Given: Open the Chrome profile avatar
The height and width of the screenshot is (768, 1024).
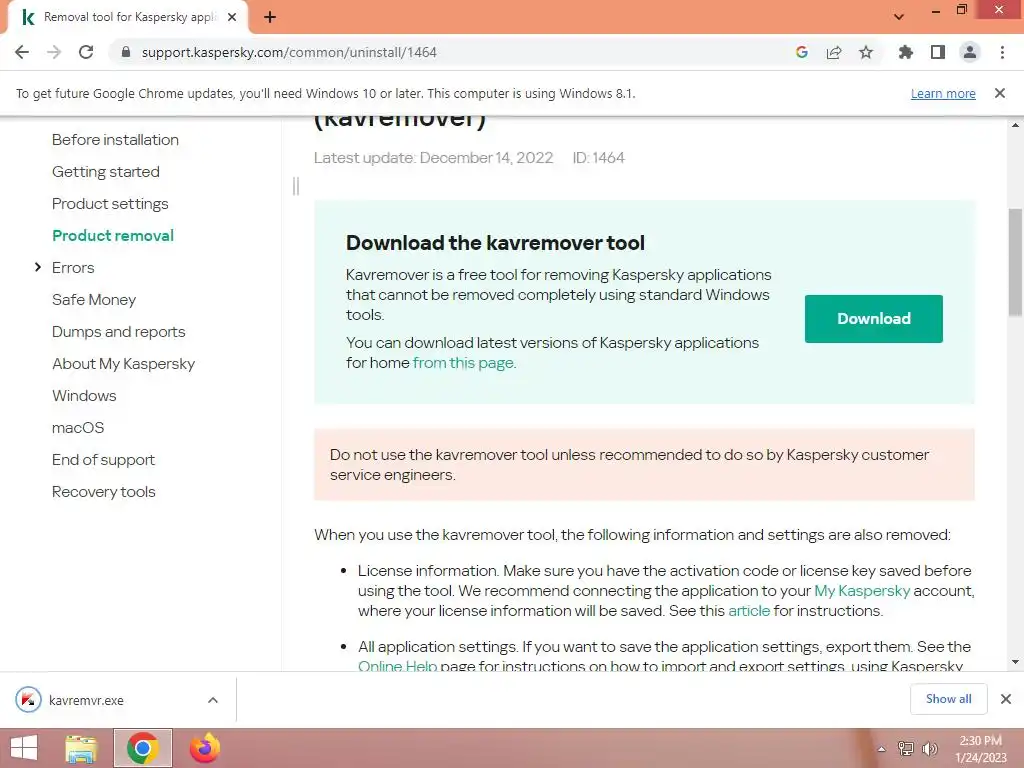Looking at the screenshot, I should coord(970,52).
